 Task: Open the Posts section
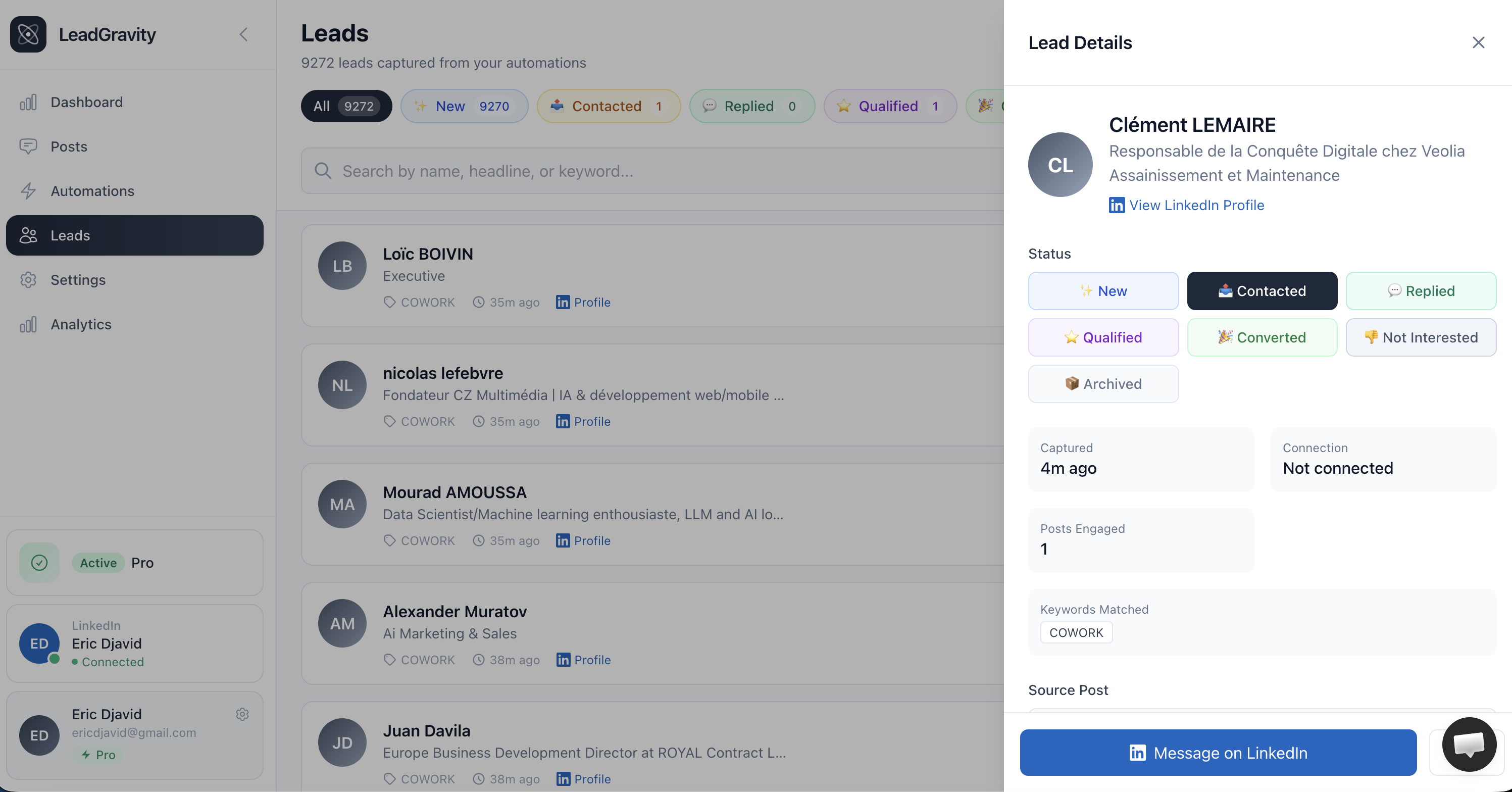point(68,146)
